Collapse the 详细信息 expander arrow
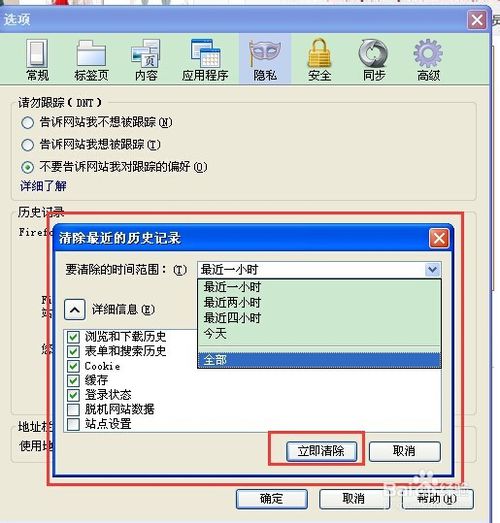This screenshot has height=523, width=500. pyautogui.click(x=75, y=310)
